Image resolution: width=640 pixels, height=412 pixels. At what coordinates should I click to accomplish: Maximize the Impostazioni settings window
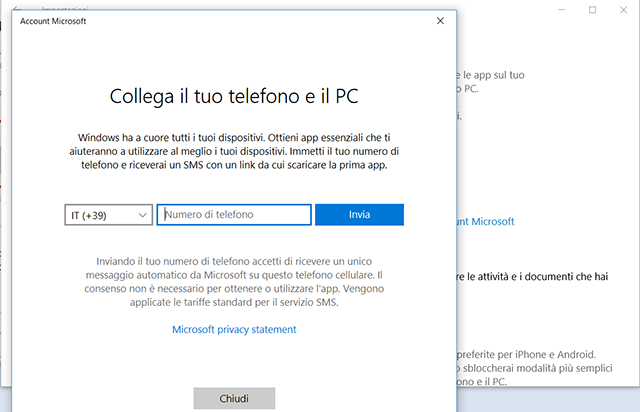(592, 9)
